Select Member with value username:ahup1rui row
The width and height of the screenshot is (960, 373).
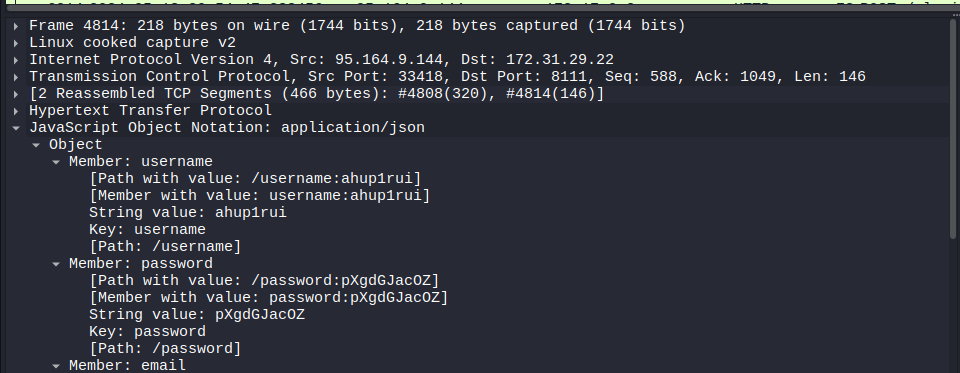coord(260,195)
